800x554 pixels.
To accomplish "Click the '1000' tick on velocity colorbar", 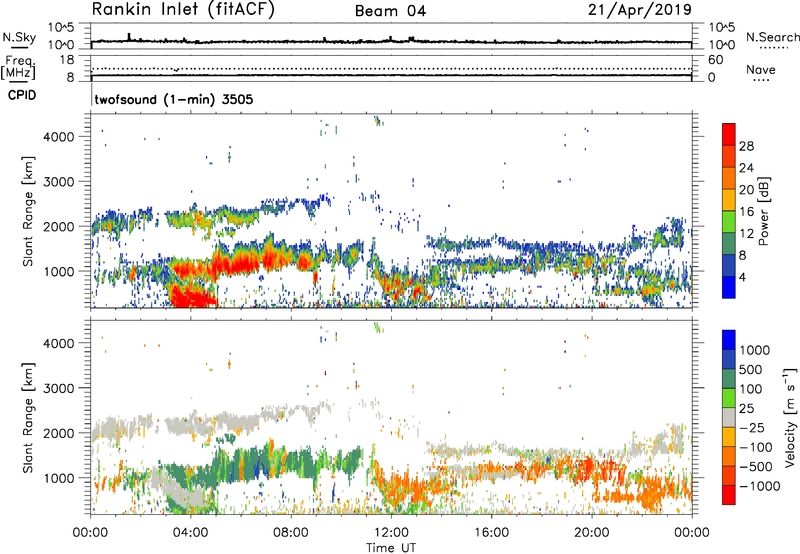I will point(755,350).
